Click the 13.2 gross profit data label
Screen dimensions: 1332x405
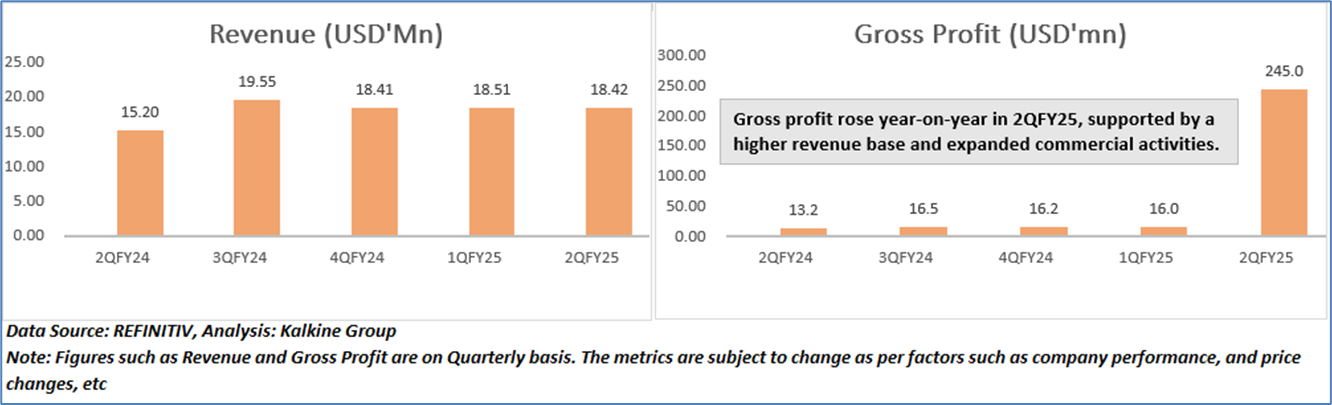803,211
